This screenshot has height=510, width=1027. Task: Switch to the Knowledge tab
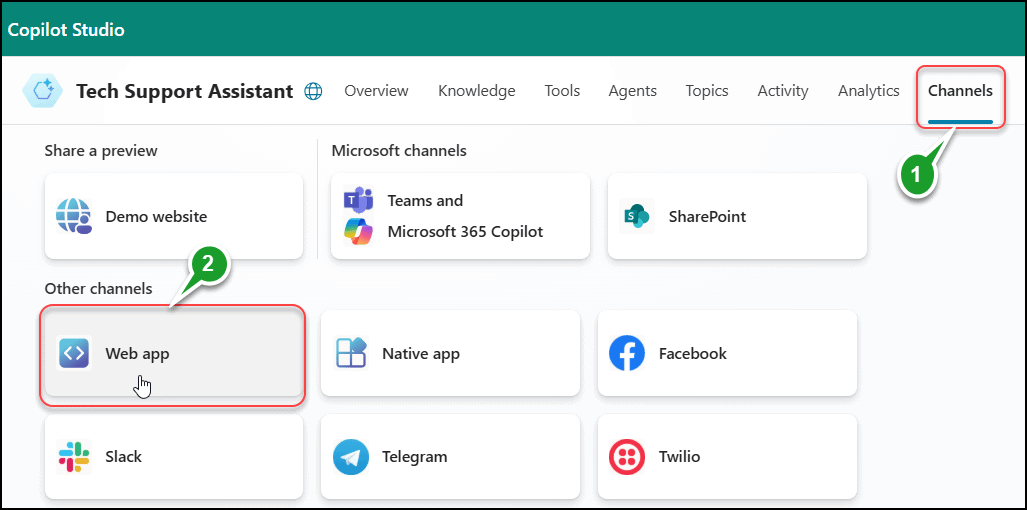476,91
